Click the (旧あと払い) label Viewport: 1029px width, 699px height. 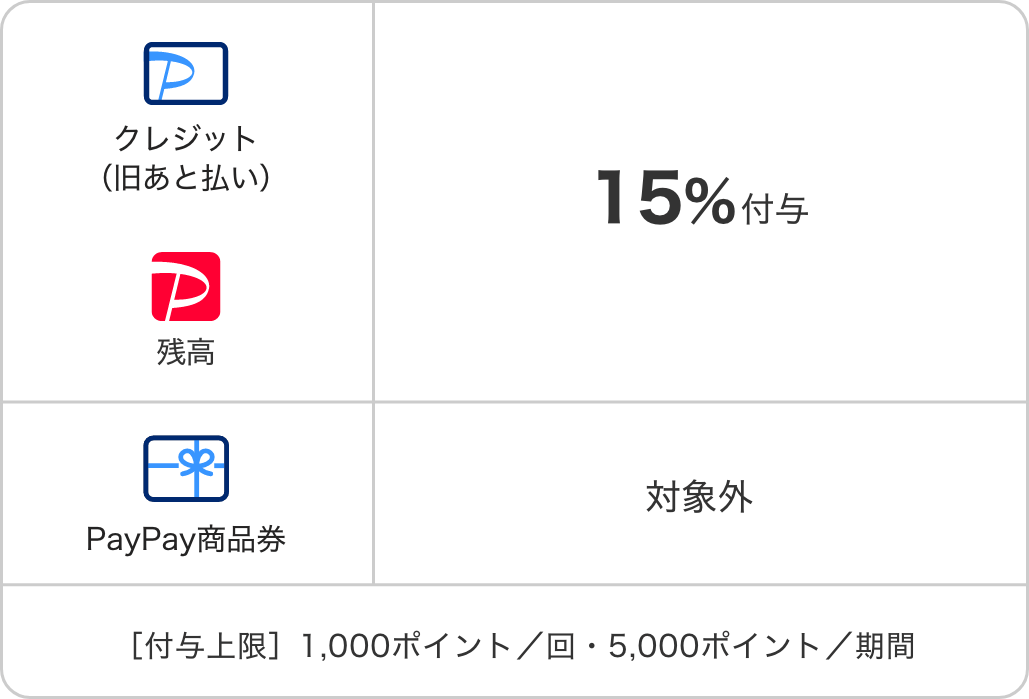pyautogui.click(x=186, y=177)
